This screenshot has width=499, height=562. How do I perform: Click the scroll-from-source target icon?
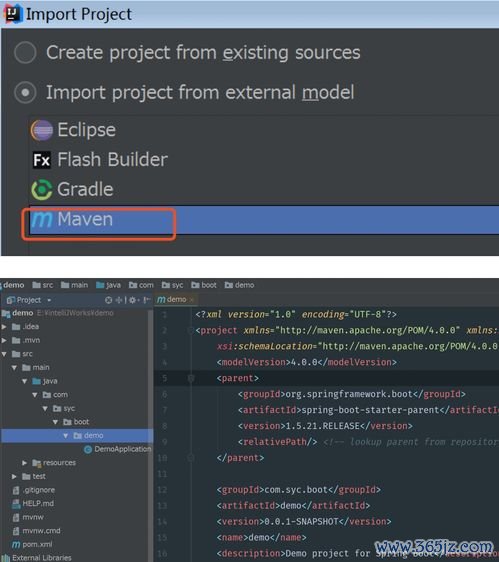point(108,300)
